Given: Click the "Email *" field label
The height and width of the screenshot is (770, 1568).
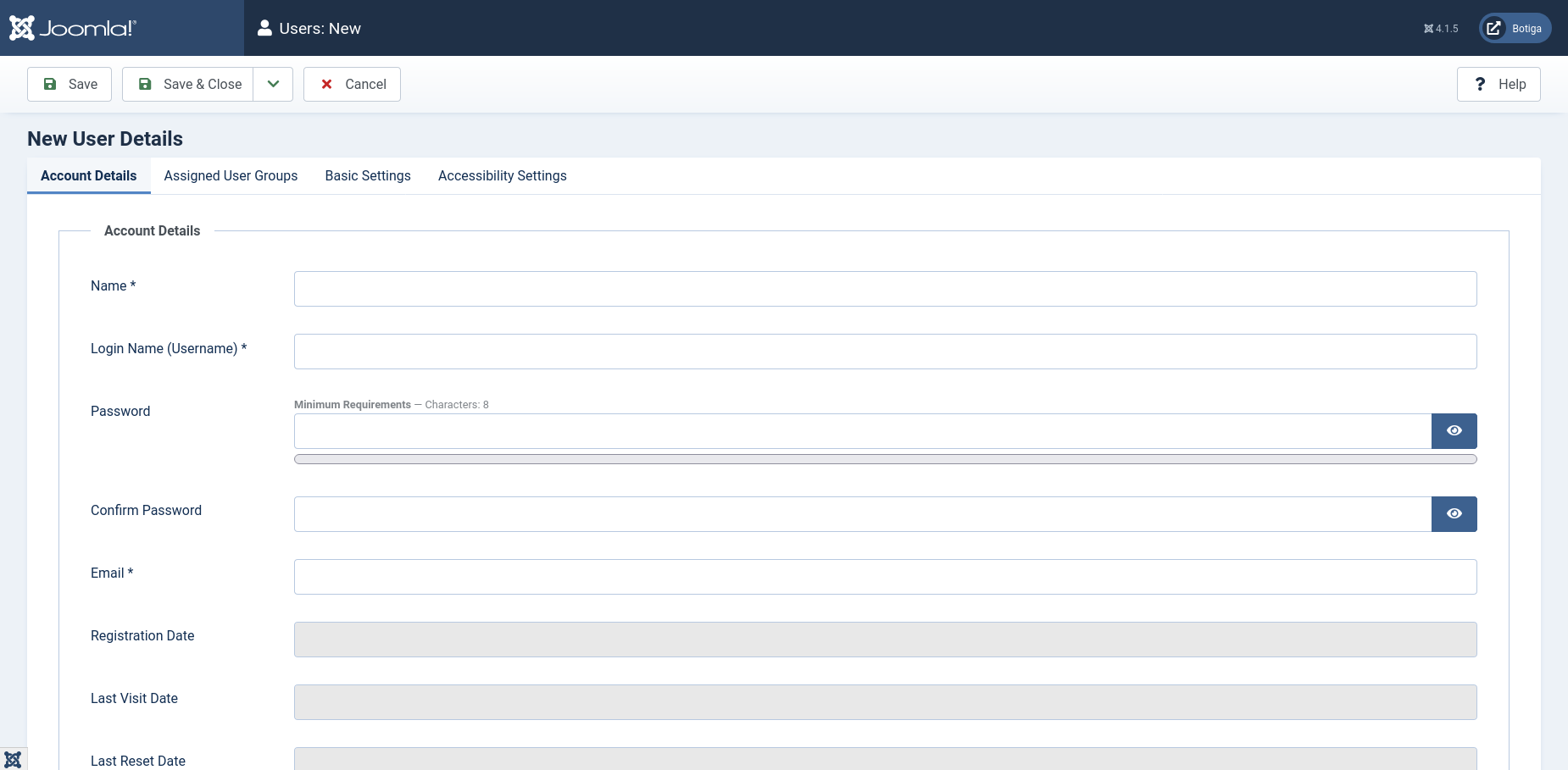Looking at the screenshot, I should click(x=112, y=573).
